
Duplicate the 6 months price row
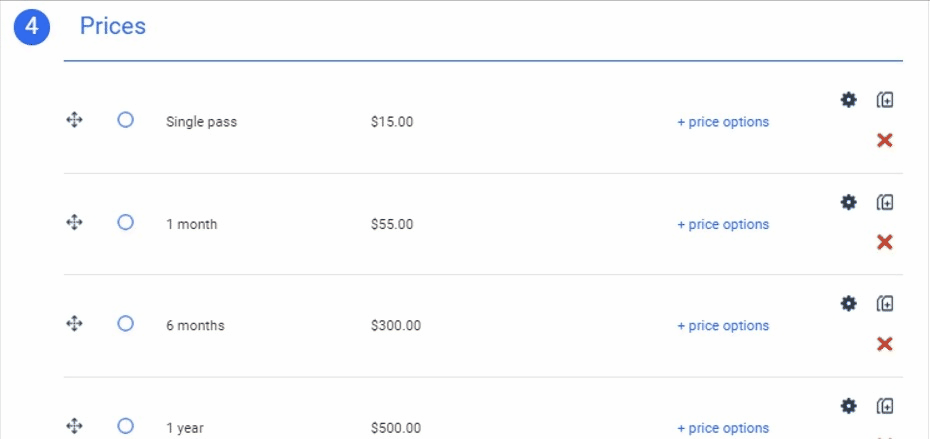pyautogui.click(x=885, y=303)
